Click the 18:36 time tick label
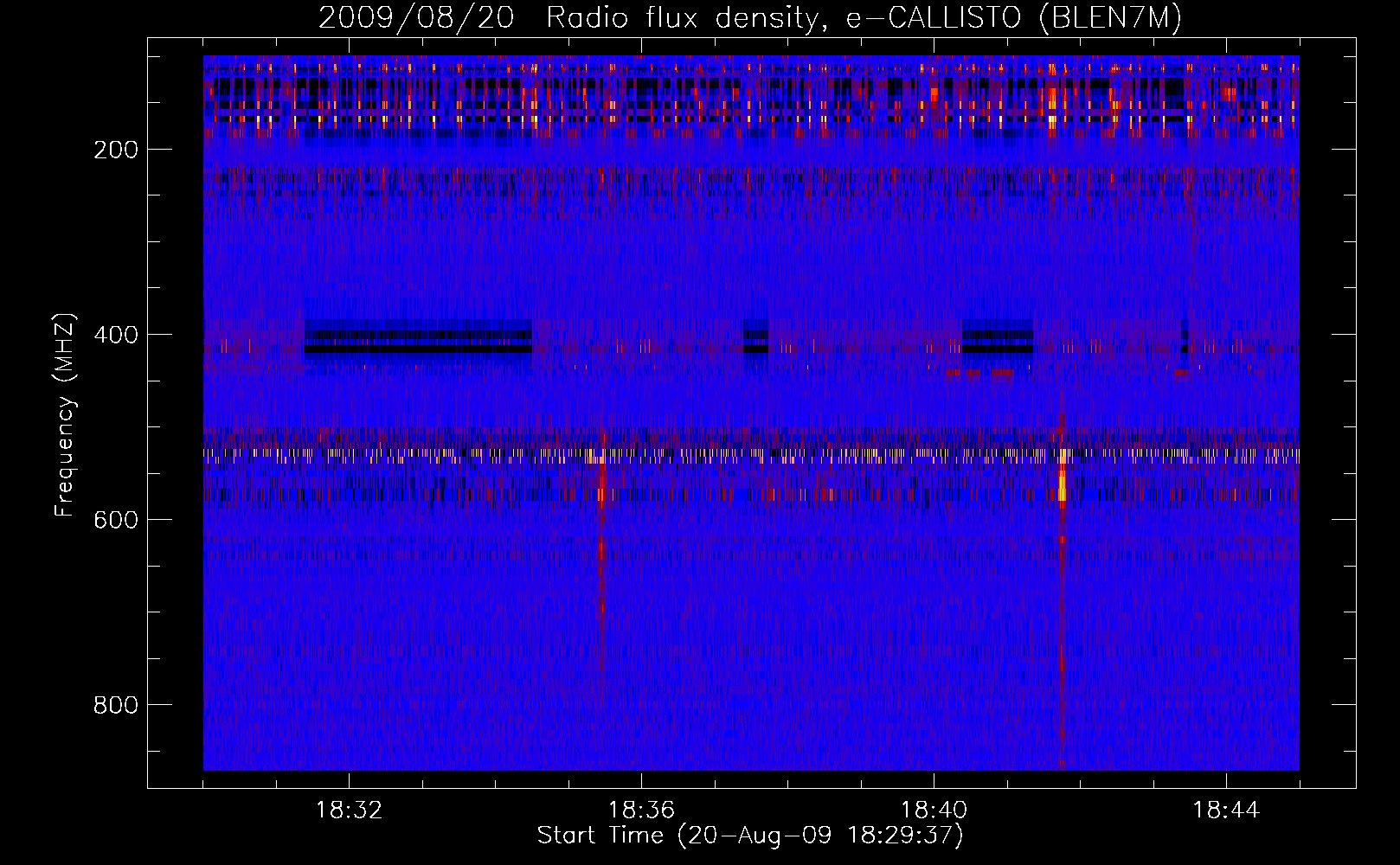 coord(641,811)
